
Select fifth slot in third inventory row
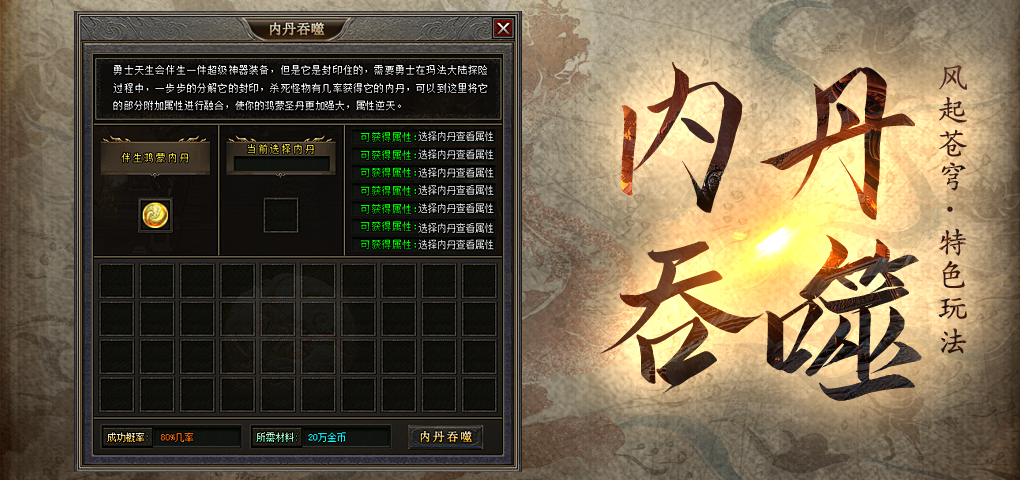278,356
